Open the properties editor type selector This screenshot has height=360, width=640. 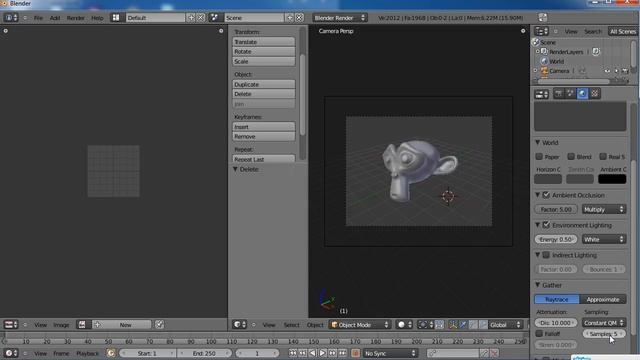pyautogui.click(x=542, y=94)
